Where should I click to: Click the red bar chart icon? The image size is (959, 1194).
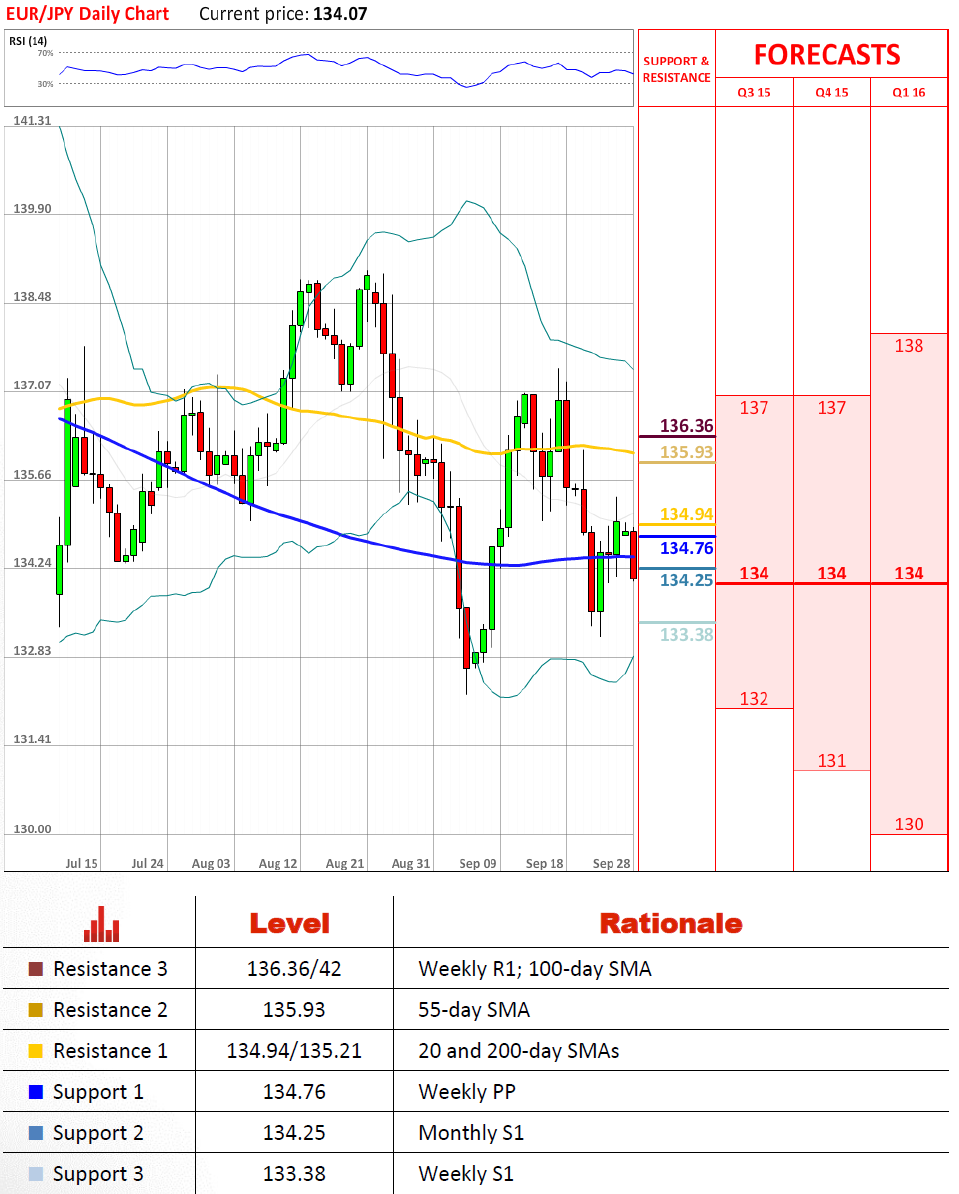click(101, 924)
